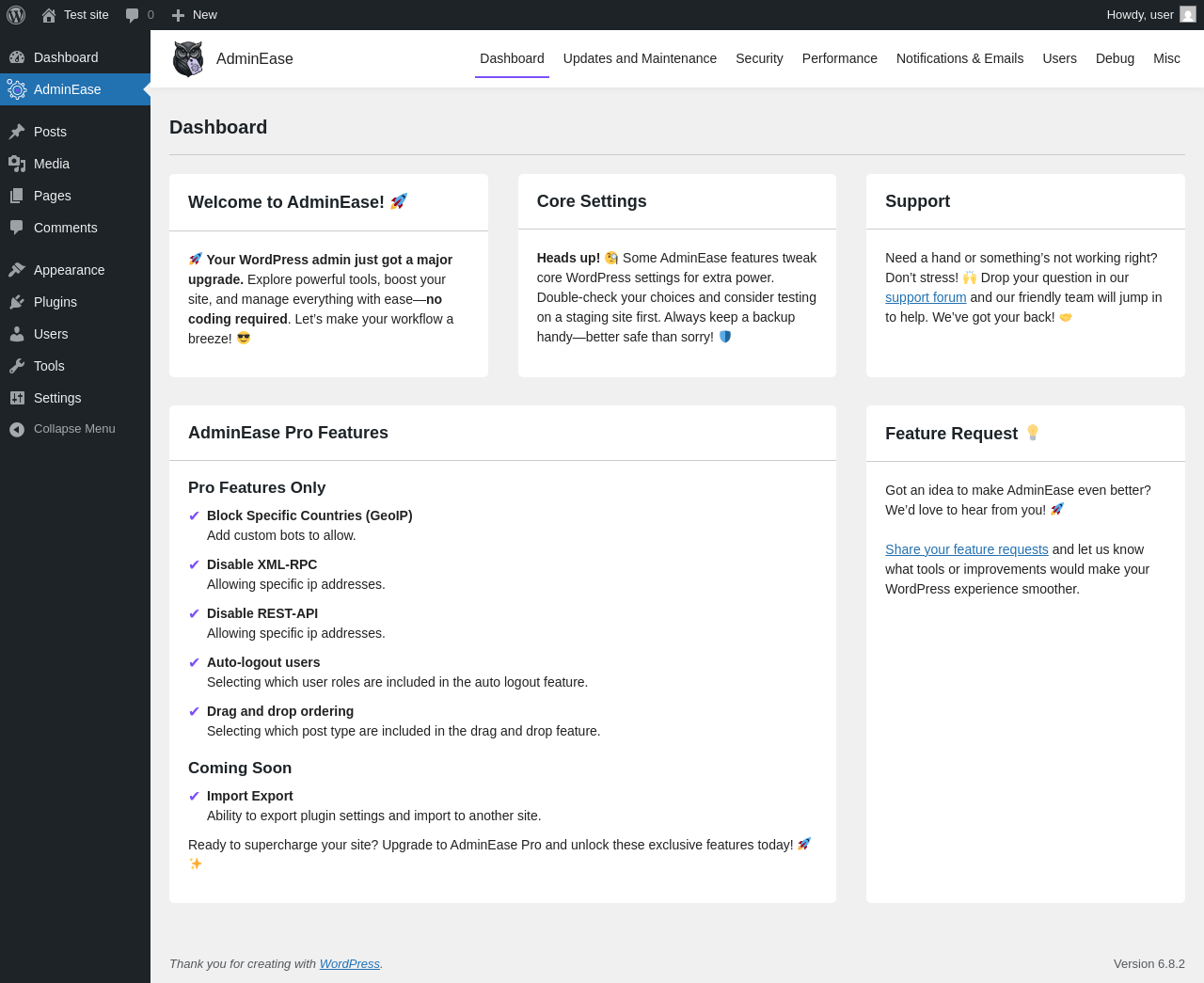Click the WordPress logo in the admin bar
This screenshot has width=1204, height=983.
(x=16, y=15)
